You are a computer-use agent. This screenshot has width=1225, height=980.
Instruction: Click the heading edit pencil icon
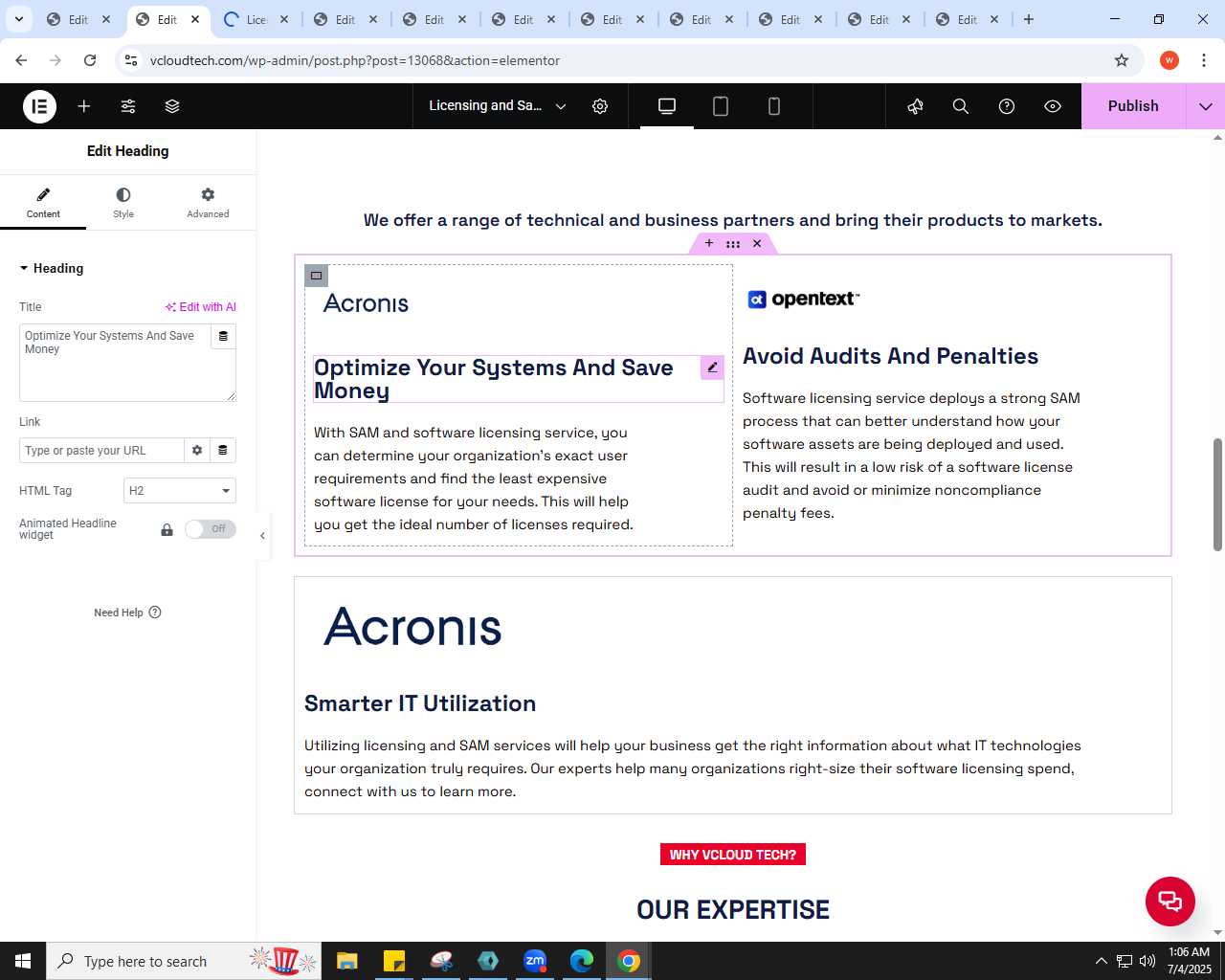(x=712, y=367)
